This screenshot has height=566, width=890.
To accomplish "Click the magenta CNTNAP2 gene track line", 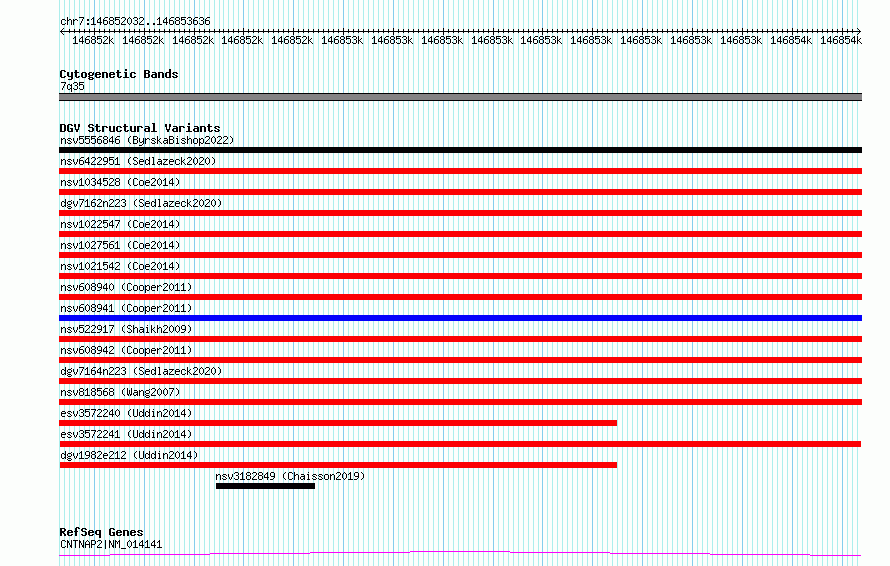I will [x=460, y=554].
